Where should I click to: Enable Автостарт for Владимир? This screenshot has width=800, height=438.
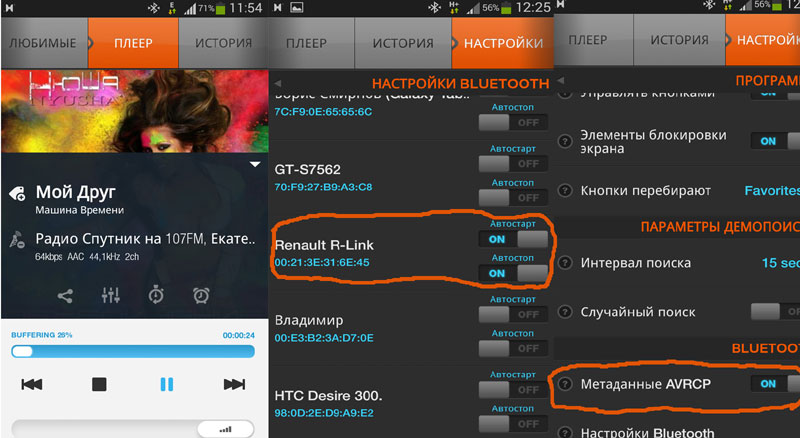513,314
